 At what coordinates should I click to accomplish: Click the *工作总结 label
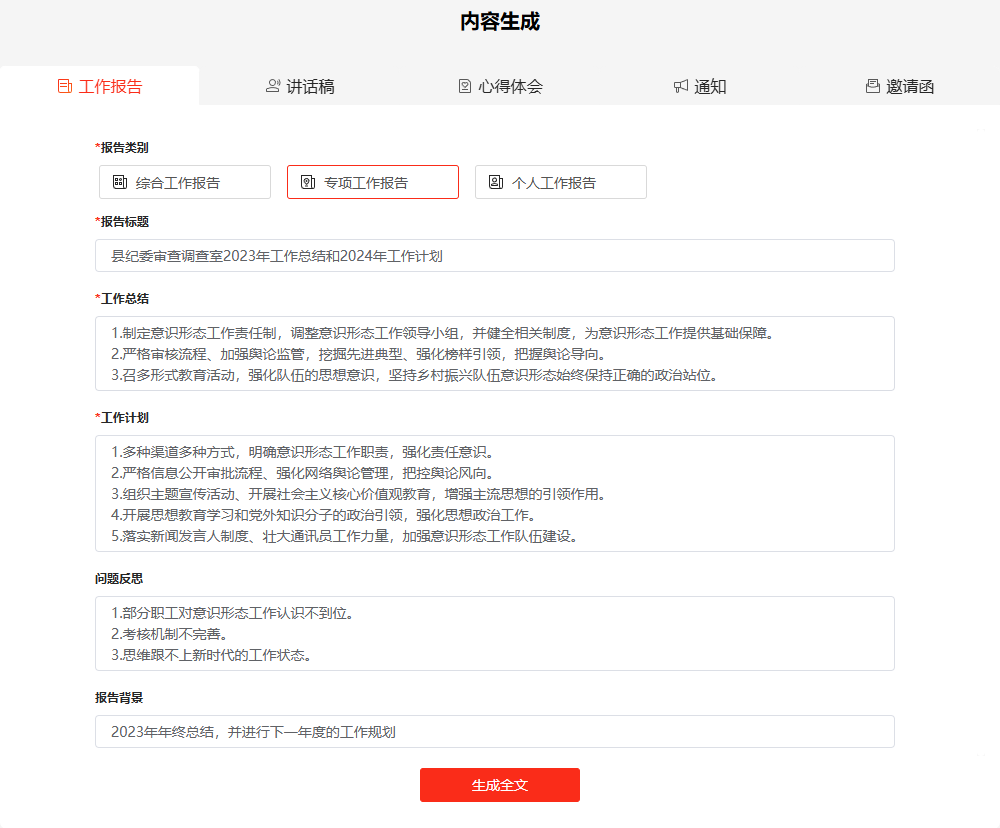(122, 299)
